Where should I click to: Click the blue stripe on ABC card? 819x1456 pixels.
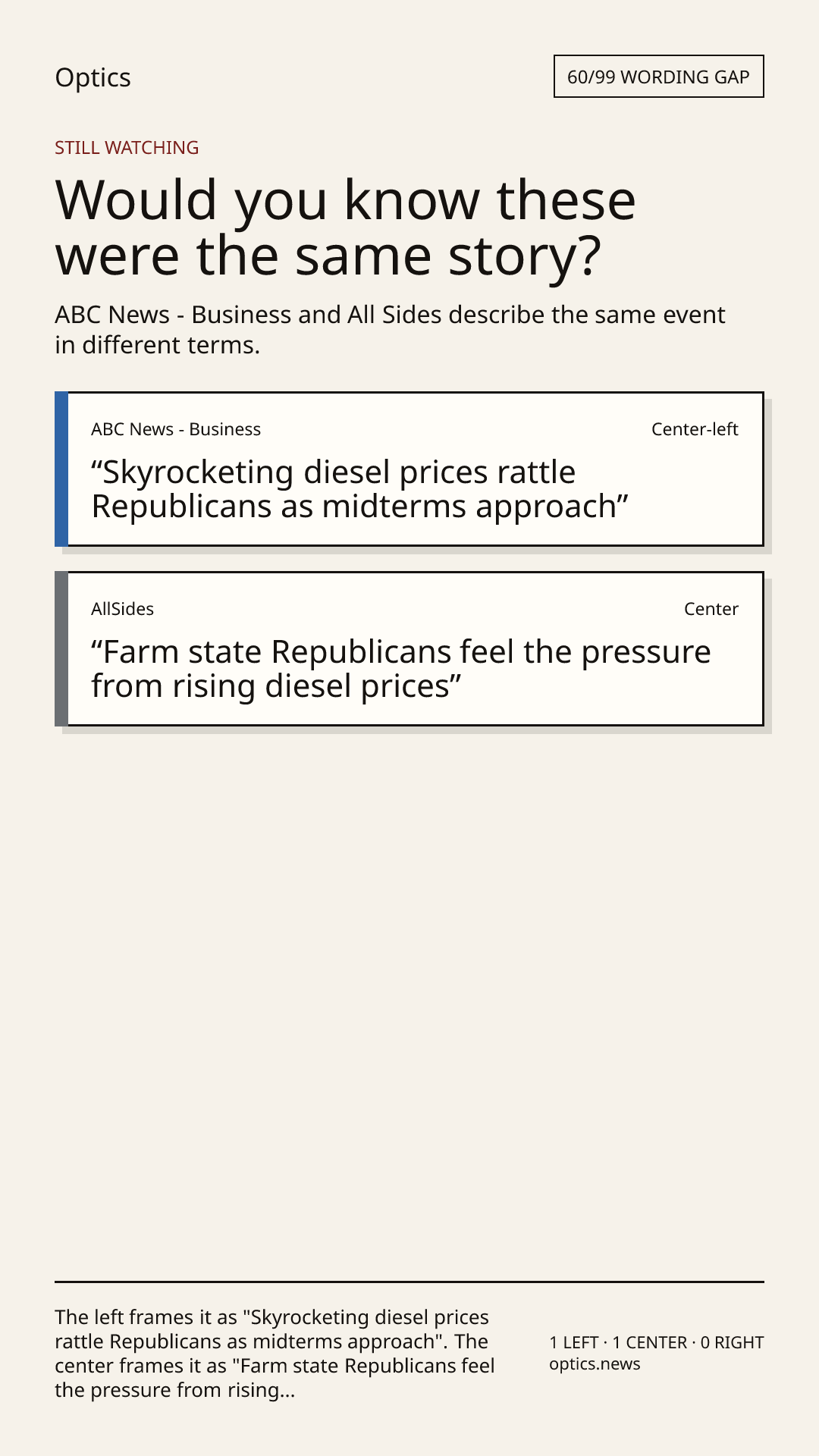point(61,469)
